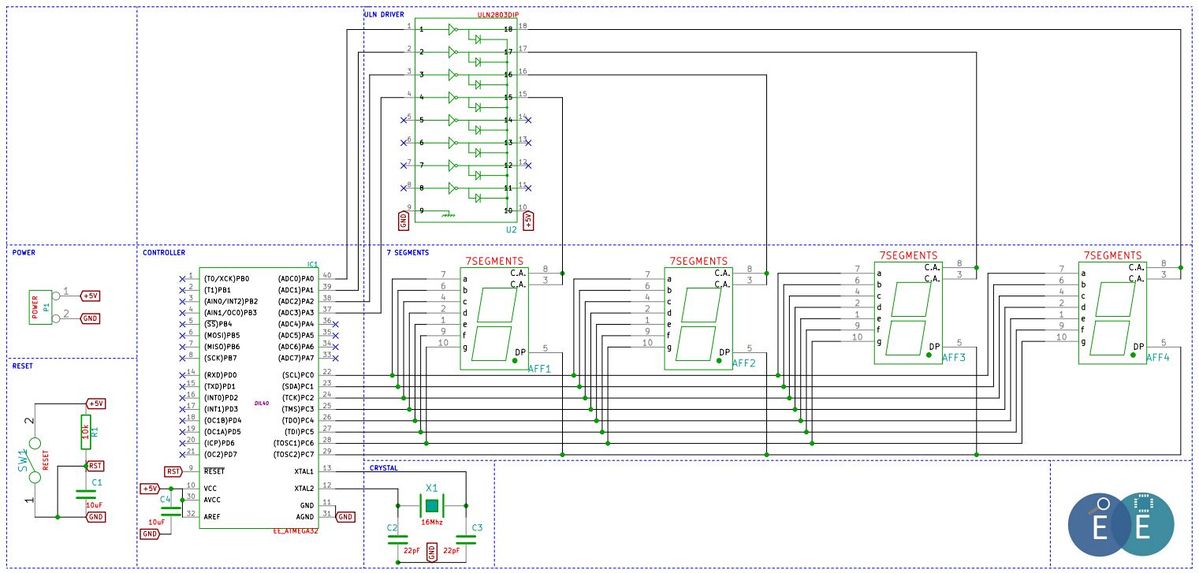
Task: Select the GND flag at ULN pin 9
Action: click(403, 222)
